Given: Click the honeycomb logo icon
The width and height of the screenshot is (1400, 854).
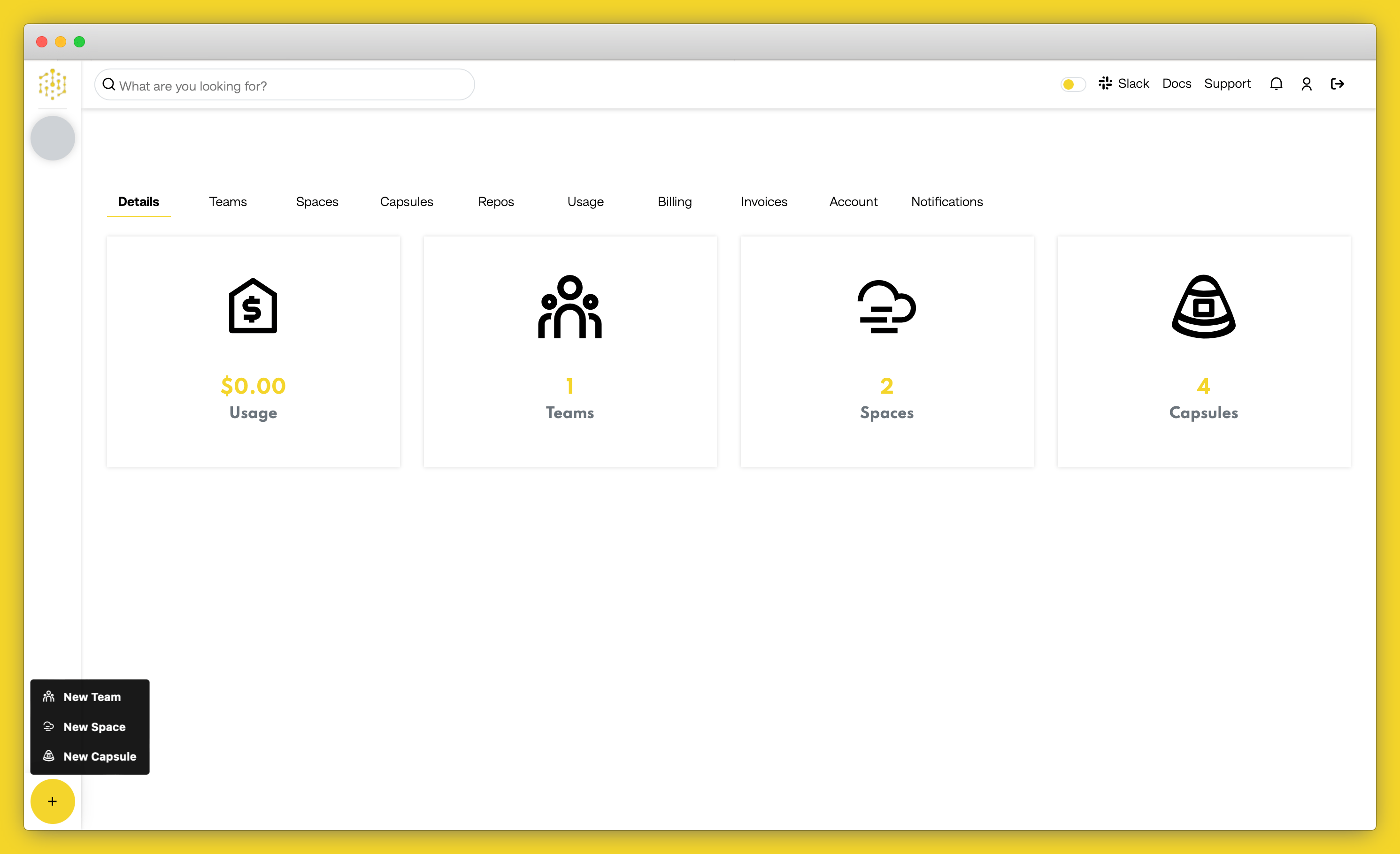Looking at the screenshot, I should (x=52, y=85).
